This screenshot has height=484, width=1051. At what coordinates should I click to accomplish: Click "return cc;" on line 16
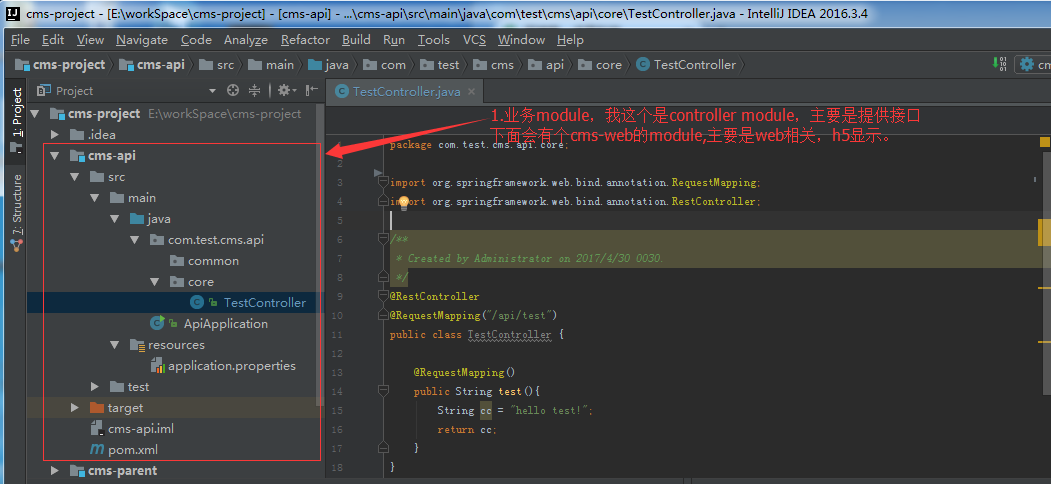(467, 430)
